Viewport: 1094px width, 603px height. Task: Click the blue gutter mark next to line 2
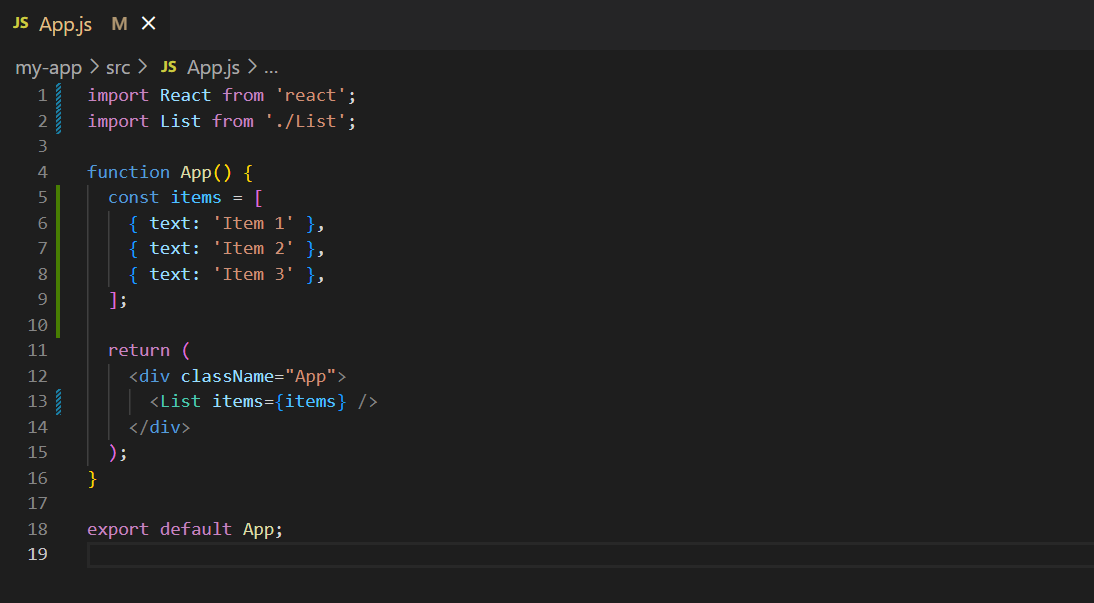tap(60, 120)
